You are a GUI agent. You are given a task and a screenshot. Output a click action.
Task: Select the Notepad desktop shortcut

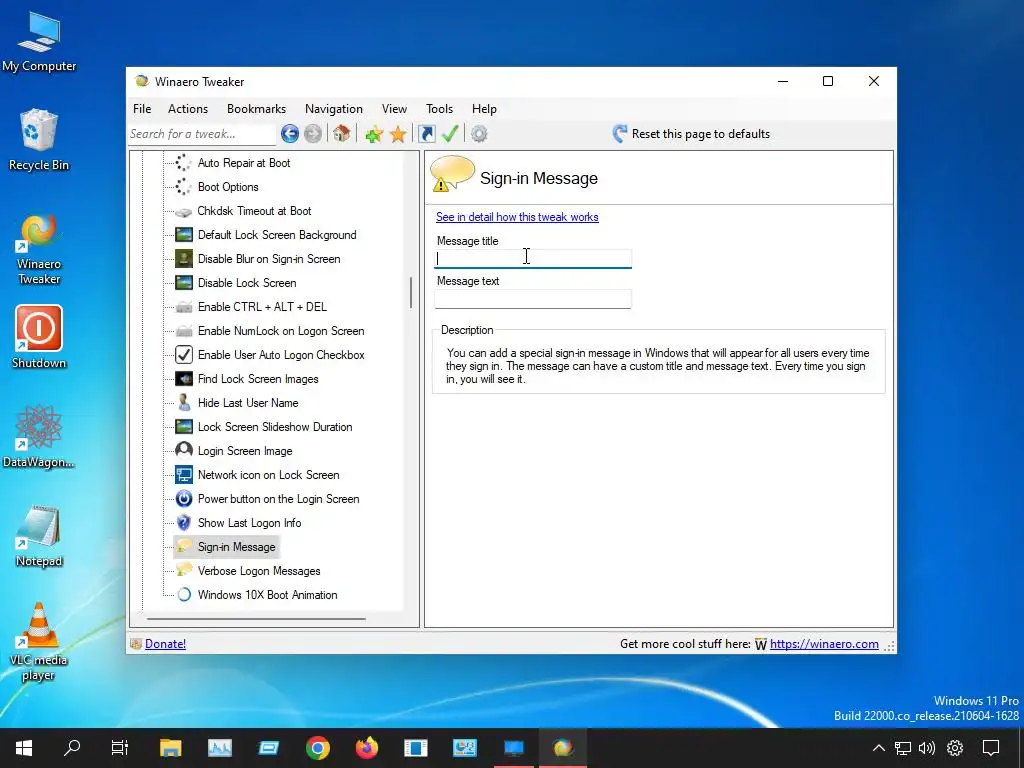click(39, 536)
